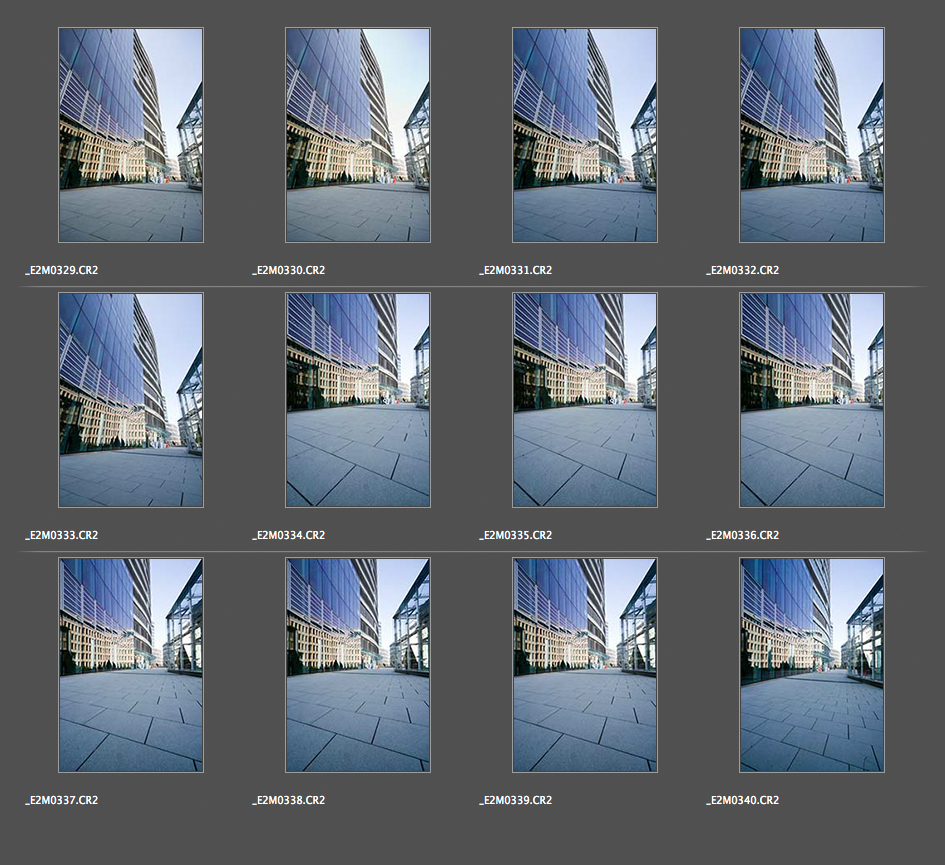The width and height of the screenshot is (945, 865).
Task: Click the _E2M0329.CR2 filename label
Action: [x=62, y=270]
